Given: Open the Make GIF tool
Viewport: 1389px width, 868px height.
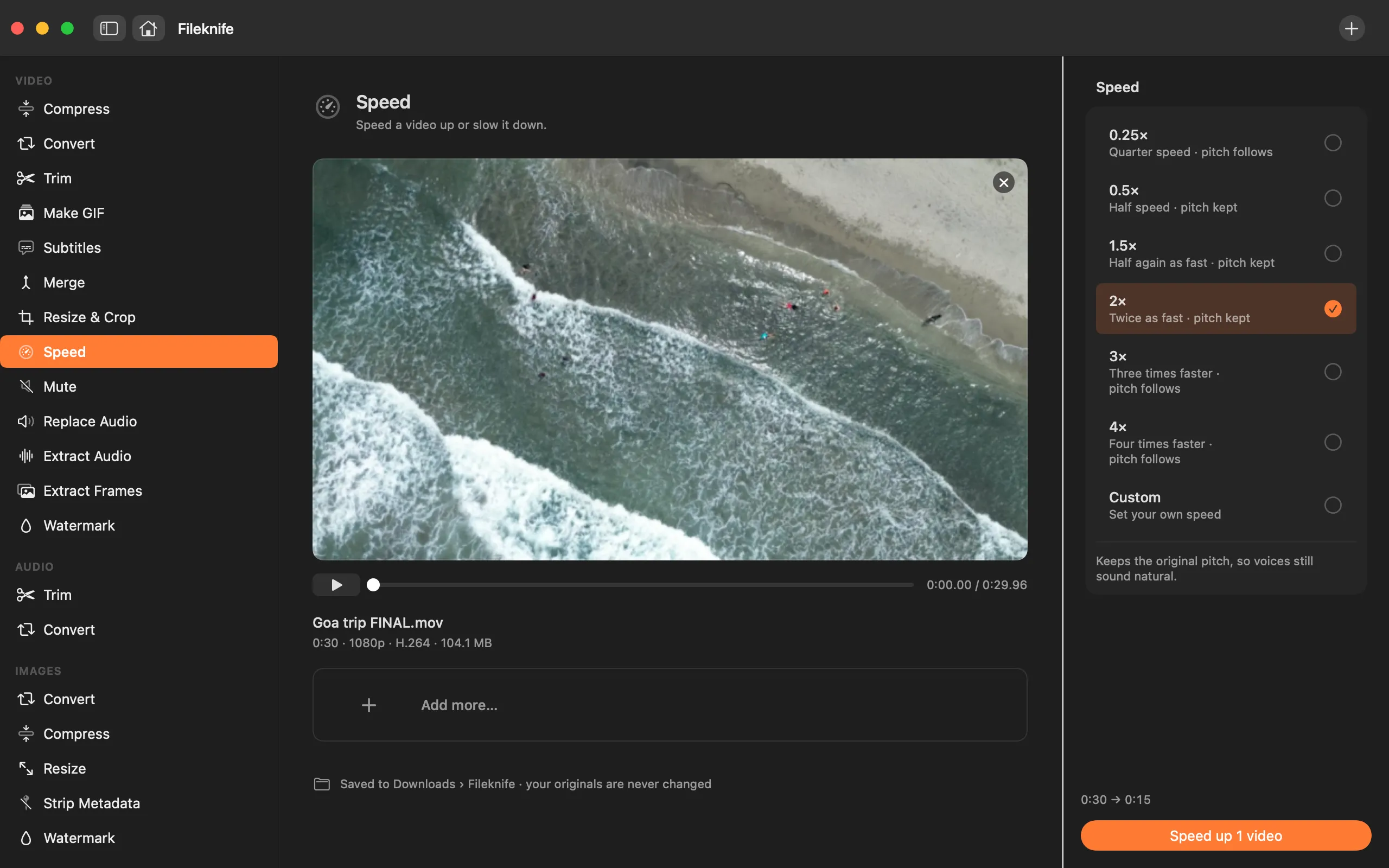Looking at the screenshot, I should coord(139,213).
